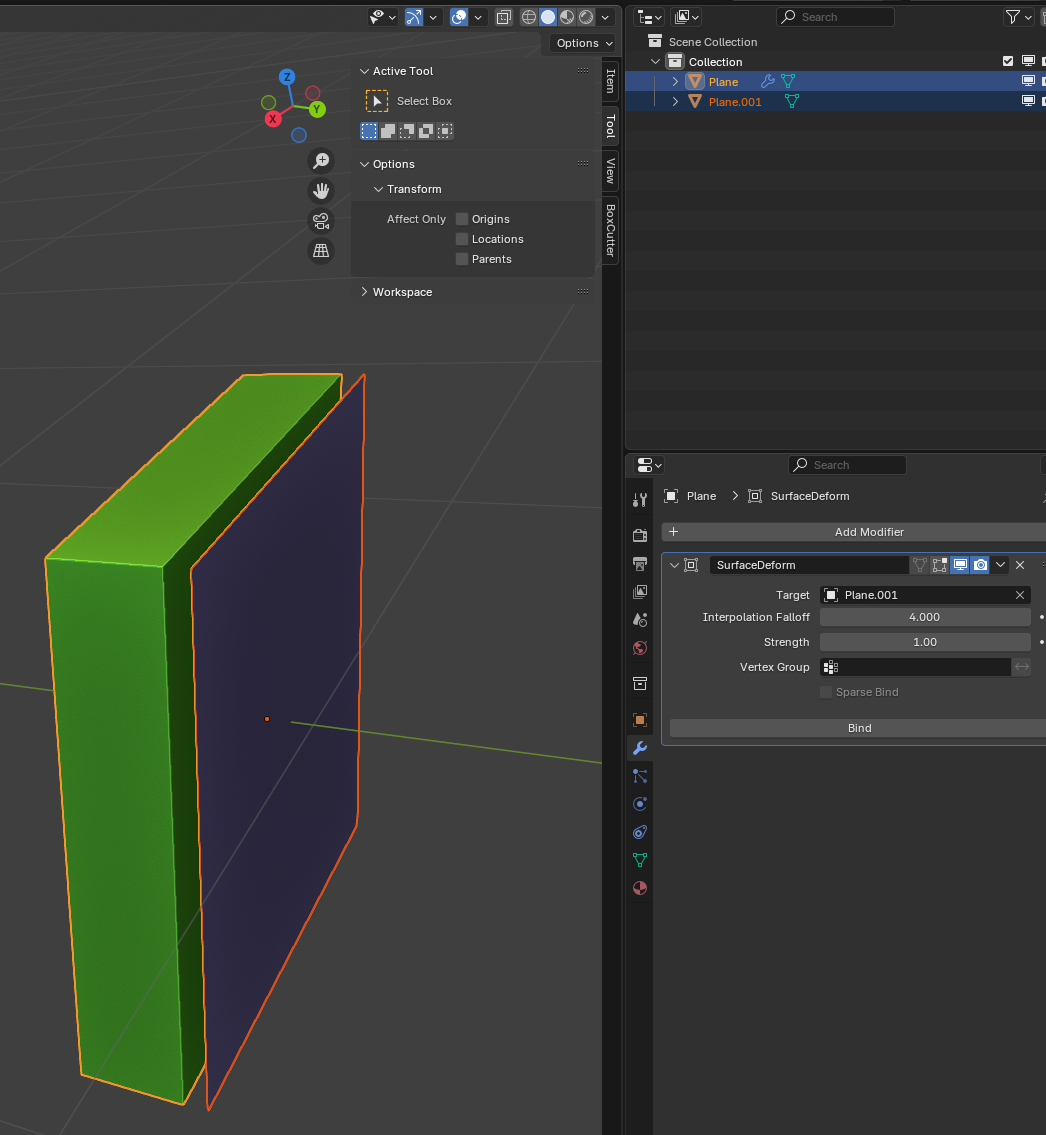Switch to orthographic/perspective grid icon
Image resolution: width=1046 pixels, height=1135 pixels.
click(321, 251)
